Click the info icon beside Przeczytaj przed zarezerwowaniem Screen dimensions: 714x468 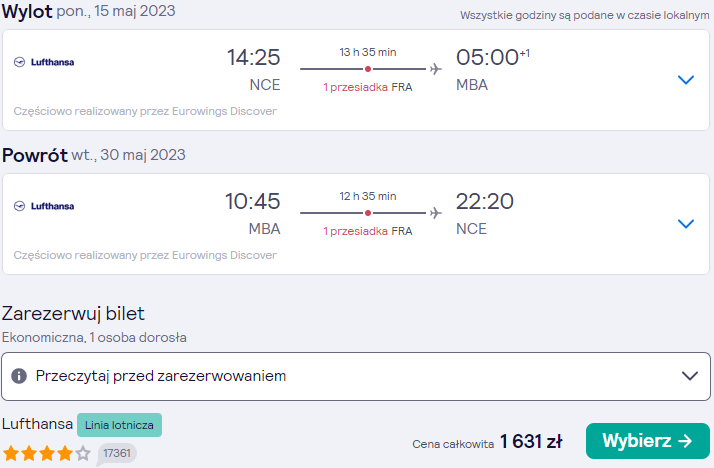(x=19, y=376)
